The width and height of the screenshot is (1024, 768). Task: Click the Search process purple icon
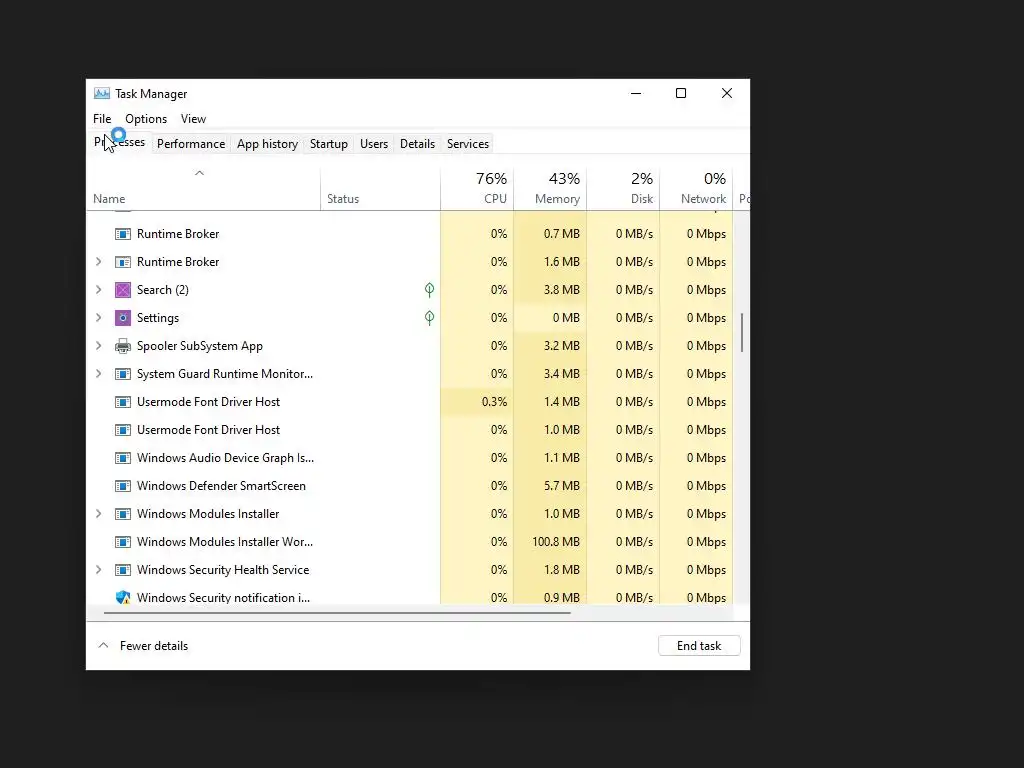pos(123,290)
